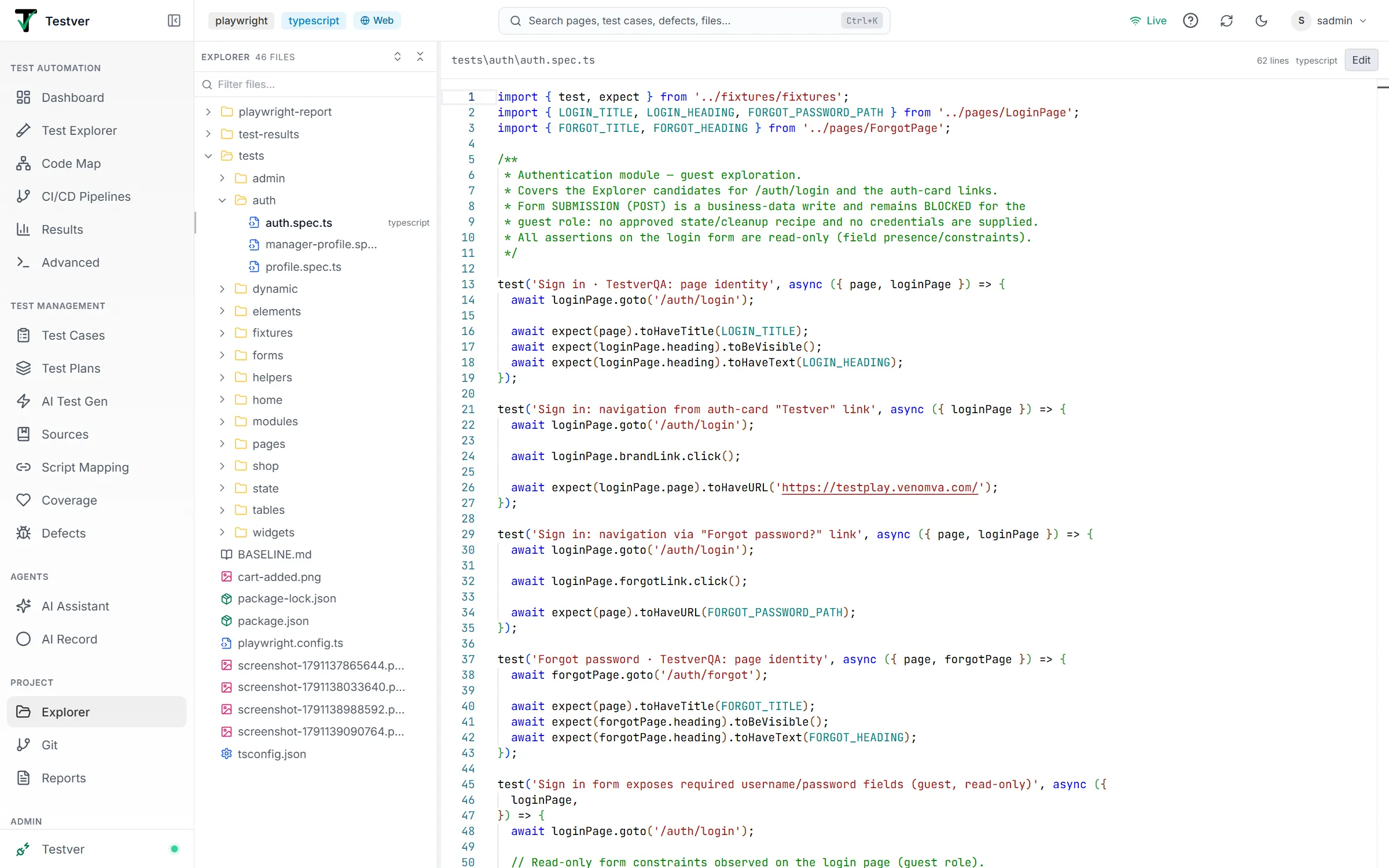This screenshot has width=1389, height=868.
Task: Open Test Explorer in sidebar
Action: click(x=97, y=130)
